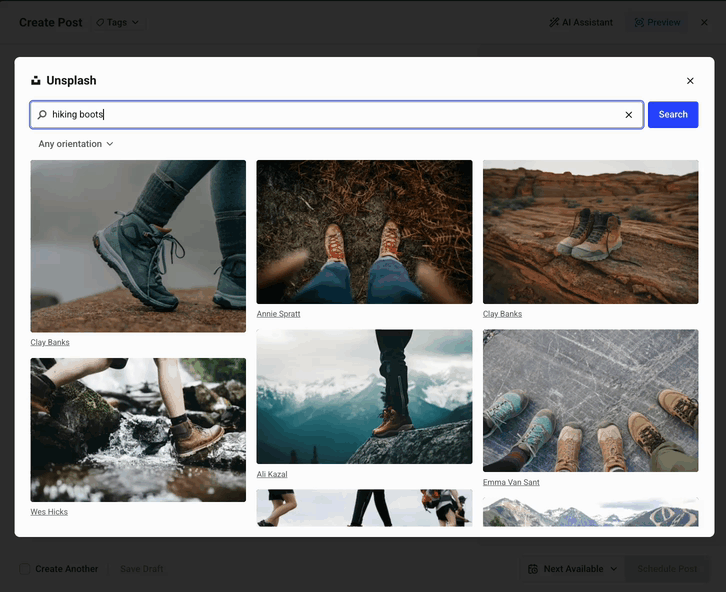Open the Any orientation dropdown

tap(75, 144)
